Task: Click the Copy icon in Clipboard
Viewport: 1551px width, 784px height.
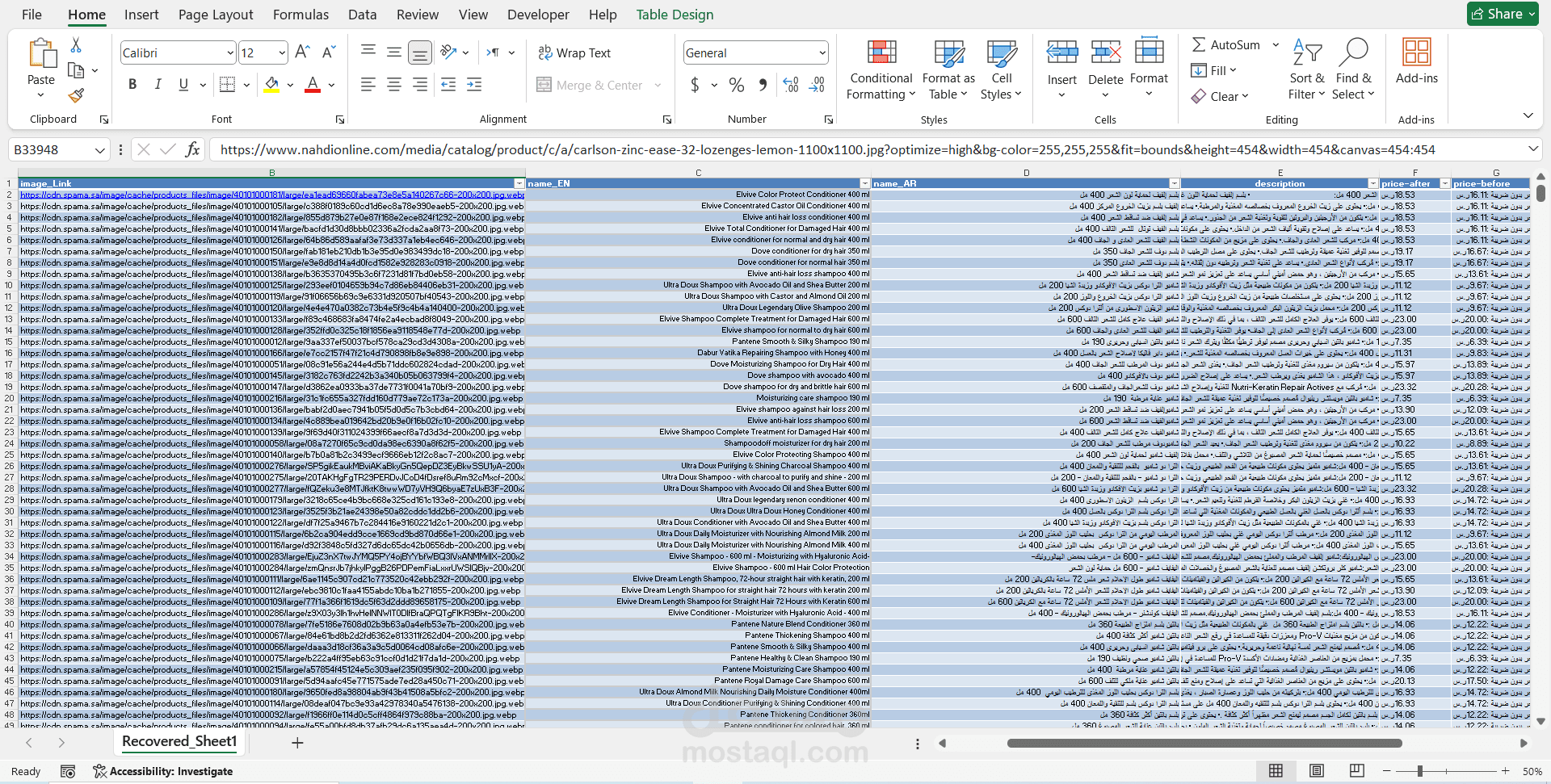Action: [x=76, y=71]
